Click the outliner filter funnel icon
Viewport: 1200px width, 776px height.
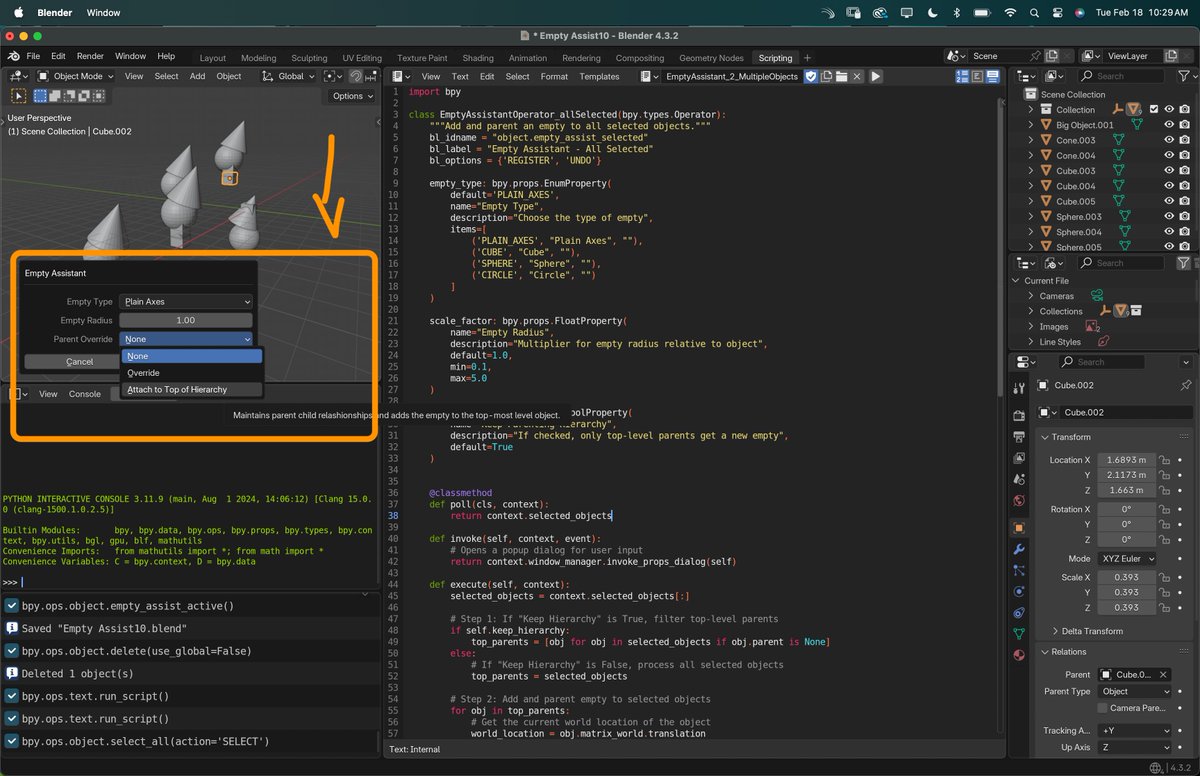(x=1184, y=76)
